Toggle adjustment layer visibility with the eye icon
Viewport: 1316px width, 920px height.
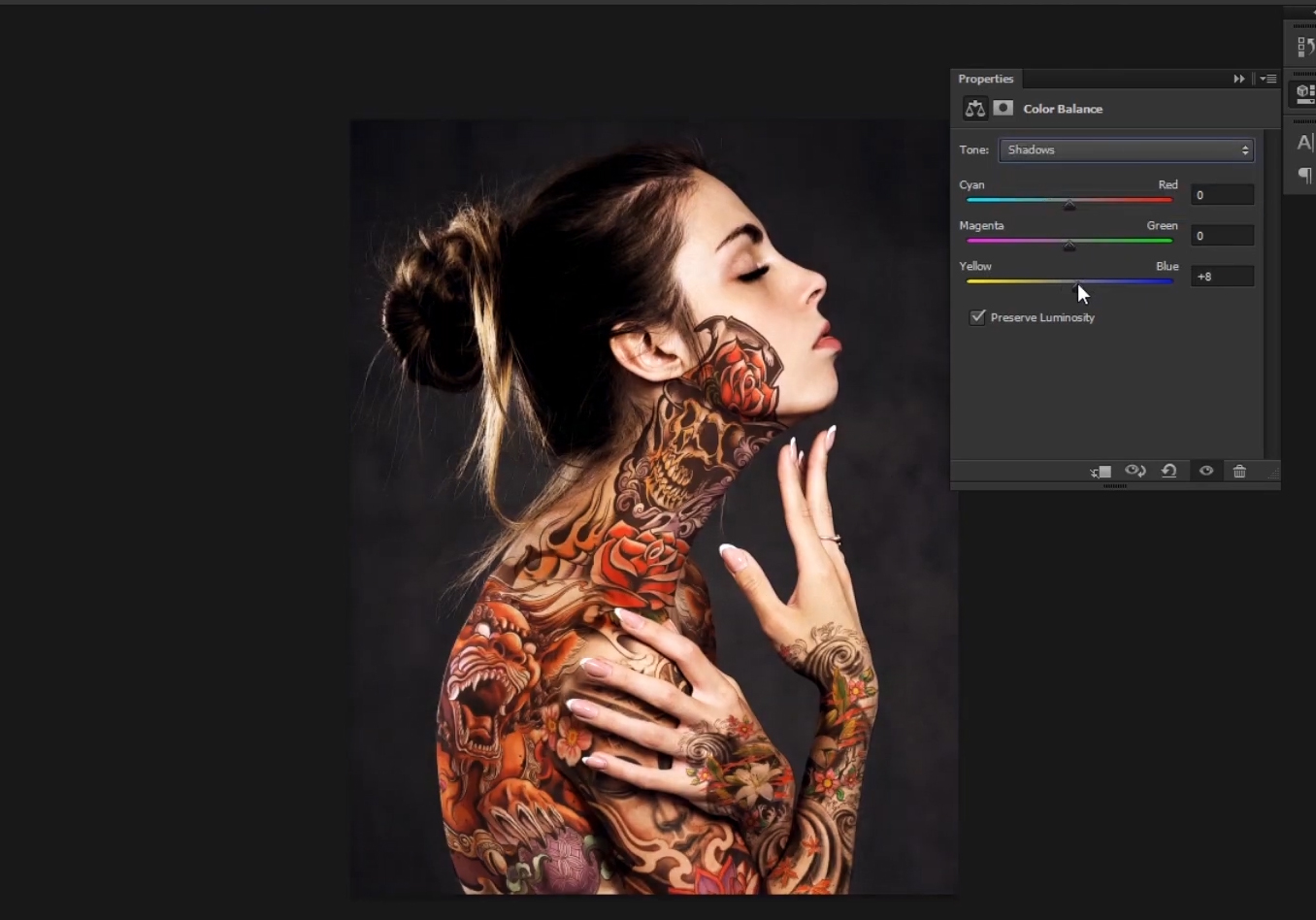pos(1205,471)
